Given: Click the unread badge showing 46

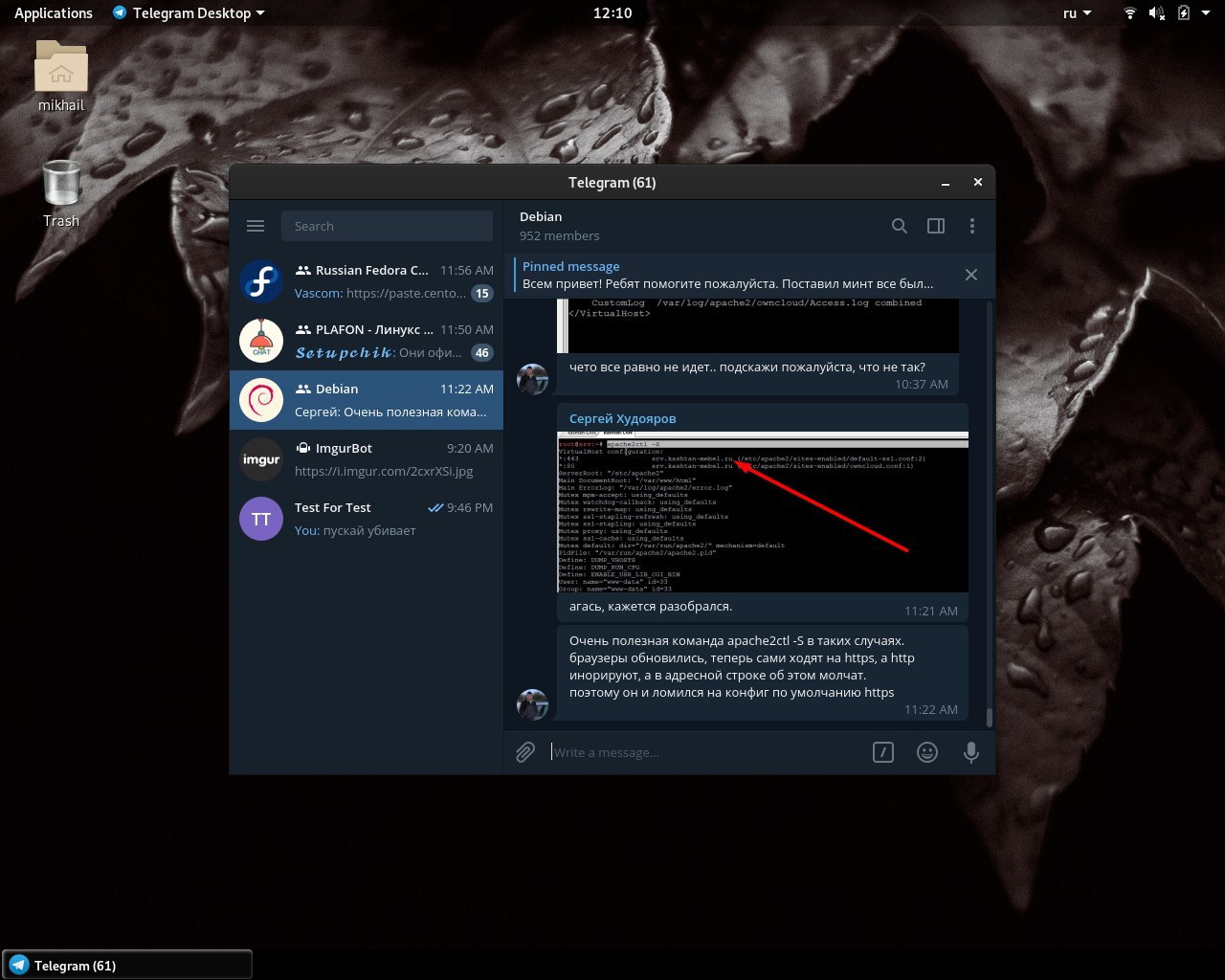Looking at the screenshot, I should 482,353.
